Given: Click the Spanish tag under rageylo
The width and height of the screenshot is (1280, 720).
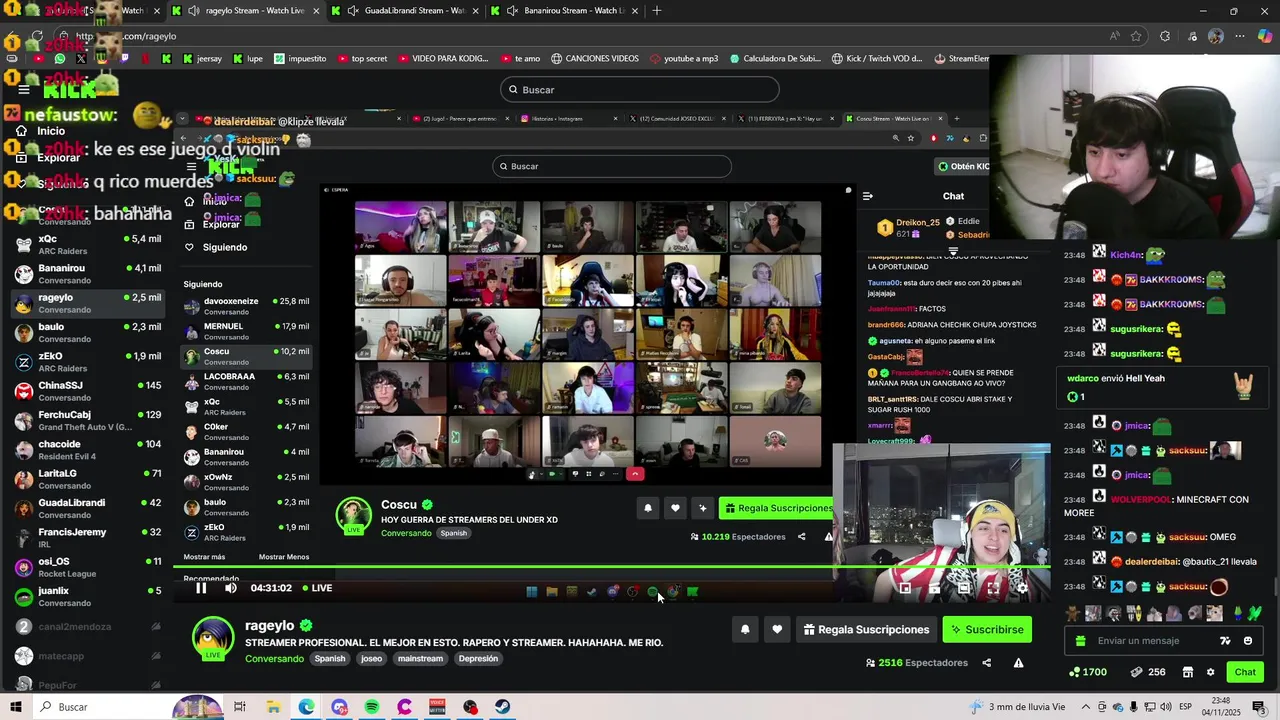Looking at the screenshot, I should (x=330, y=659).
